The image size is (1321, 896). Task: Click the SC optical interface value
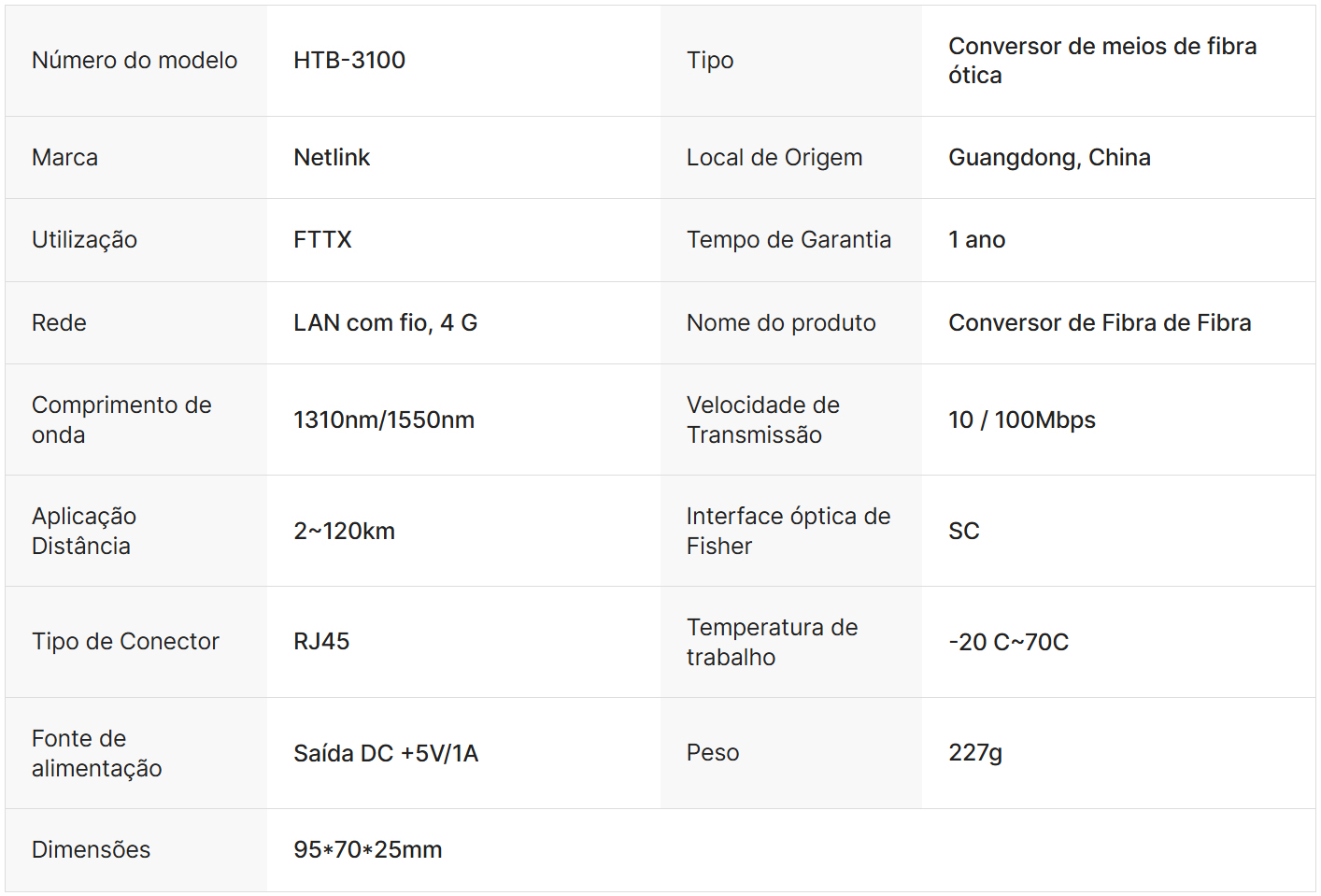[x=964, y=532]
